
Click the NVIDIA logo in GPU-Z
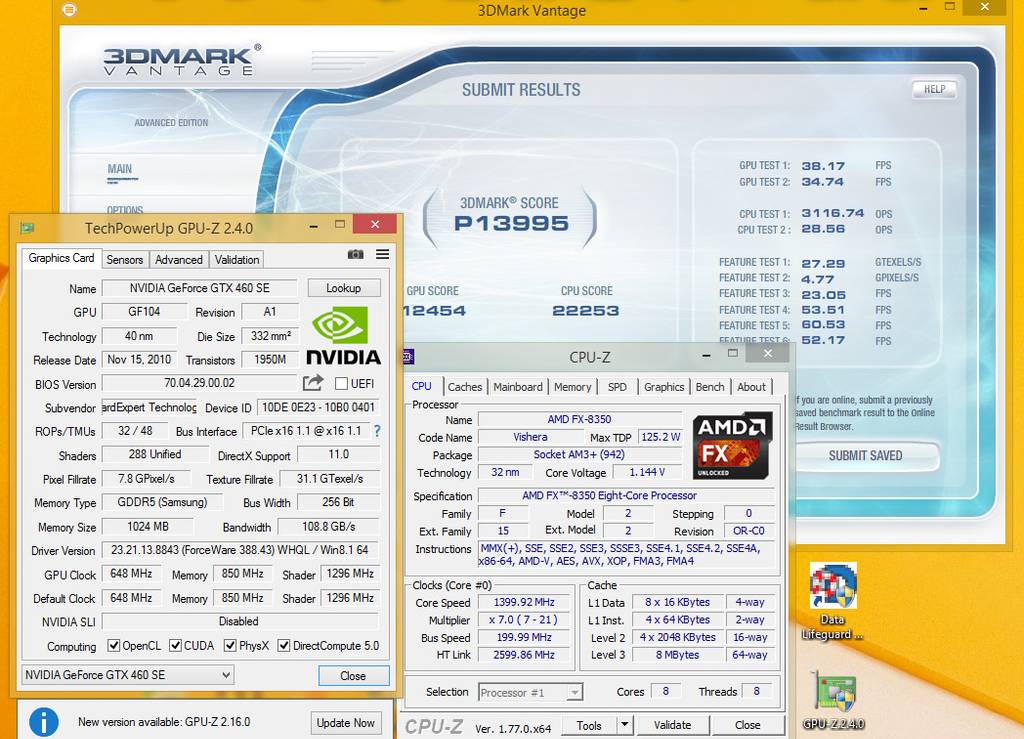[x=343, y=335]
